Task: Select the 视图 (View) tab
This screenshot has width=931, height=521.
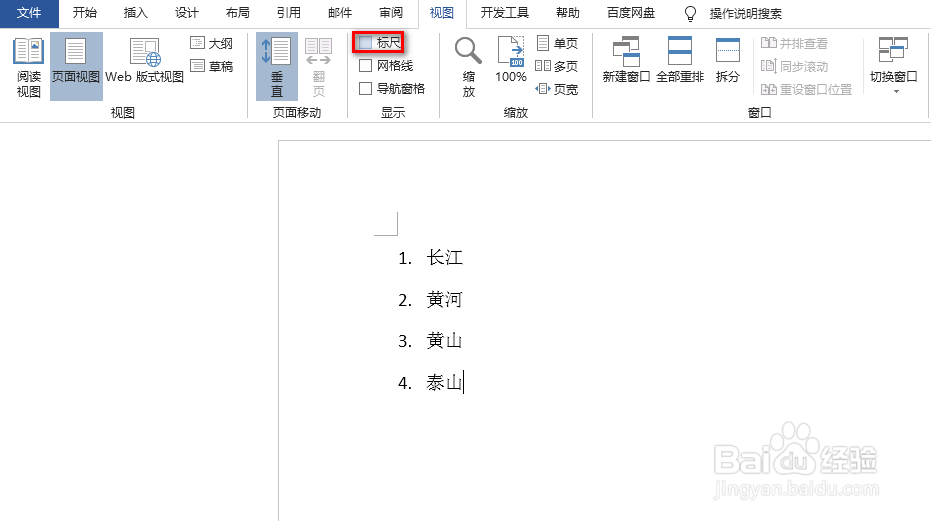Action: click(442, 13)
